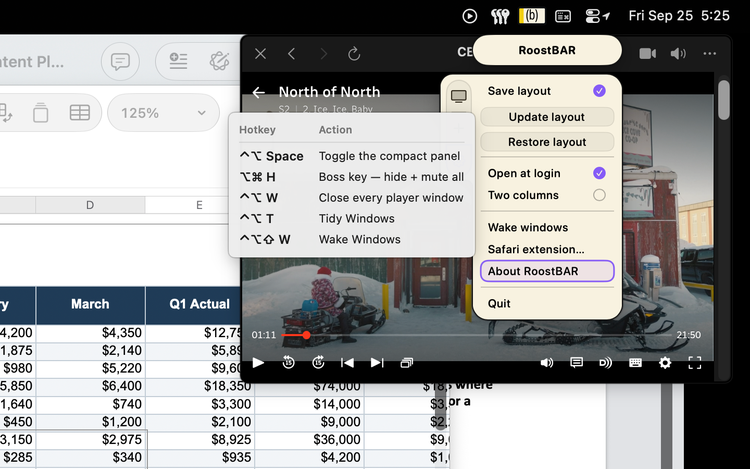This screenshot has width=750, height=469.
Task: Reload the player page
Action: [x=354, y=54]
